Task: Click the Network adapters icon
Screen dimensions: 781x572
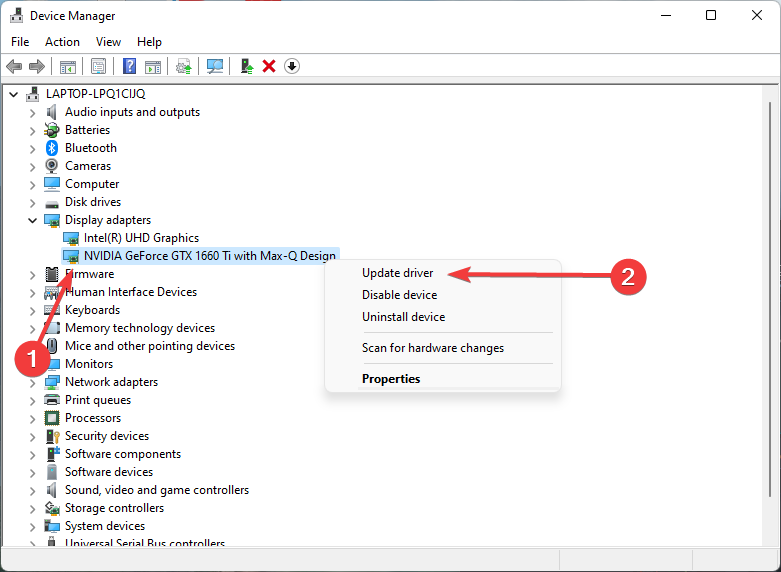Action: tap(52, 382)
